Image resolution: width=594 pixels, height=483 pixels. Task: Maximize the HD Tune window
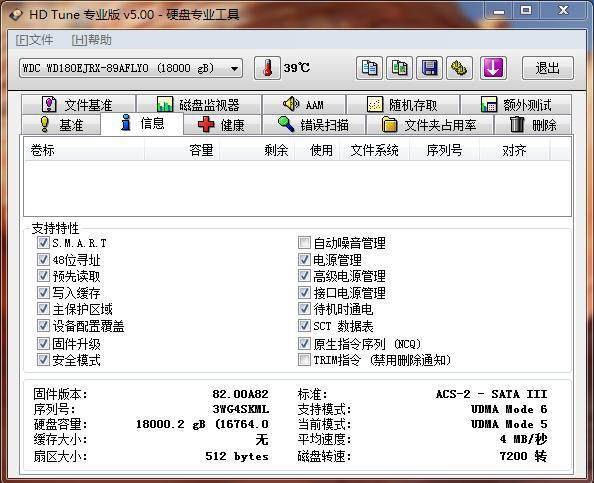coord(526,10)
